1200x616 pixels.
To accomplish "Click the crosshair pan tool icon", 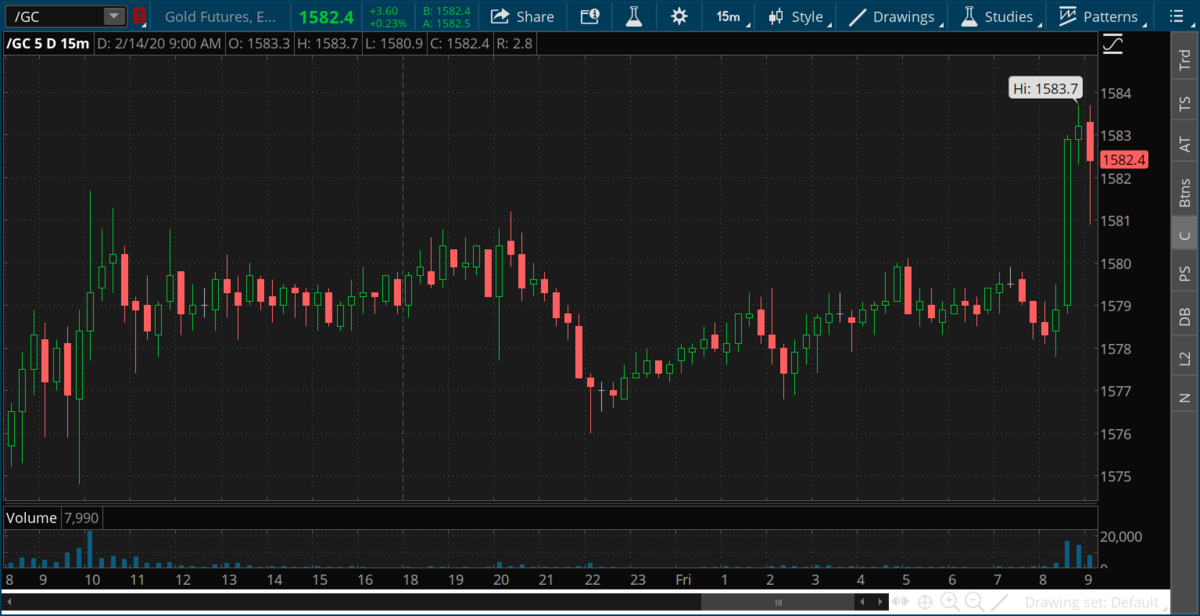I will click(x=925, y=602).
